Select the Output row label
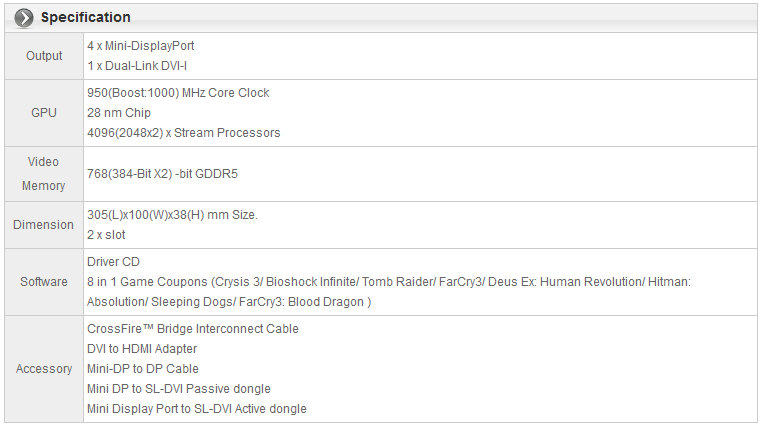Screen dimensions: 761x426 (44, 56)
